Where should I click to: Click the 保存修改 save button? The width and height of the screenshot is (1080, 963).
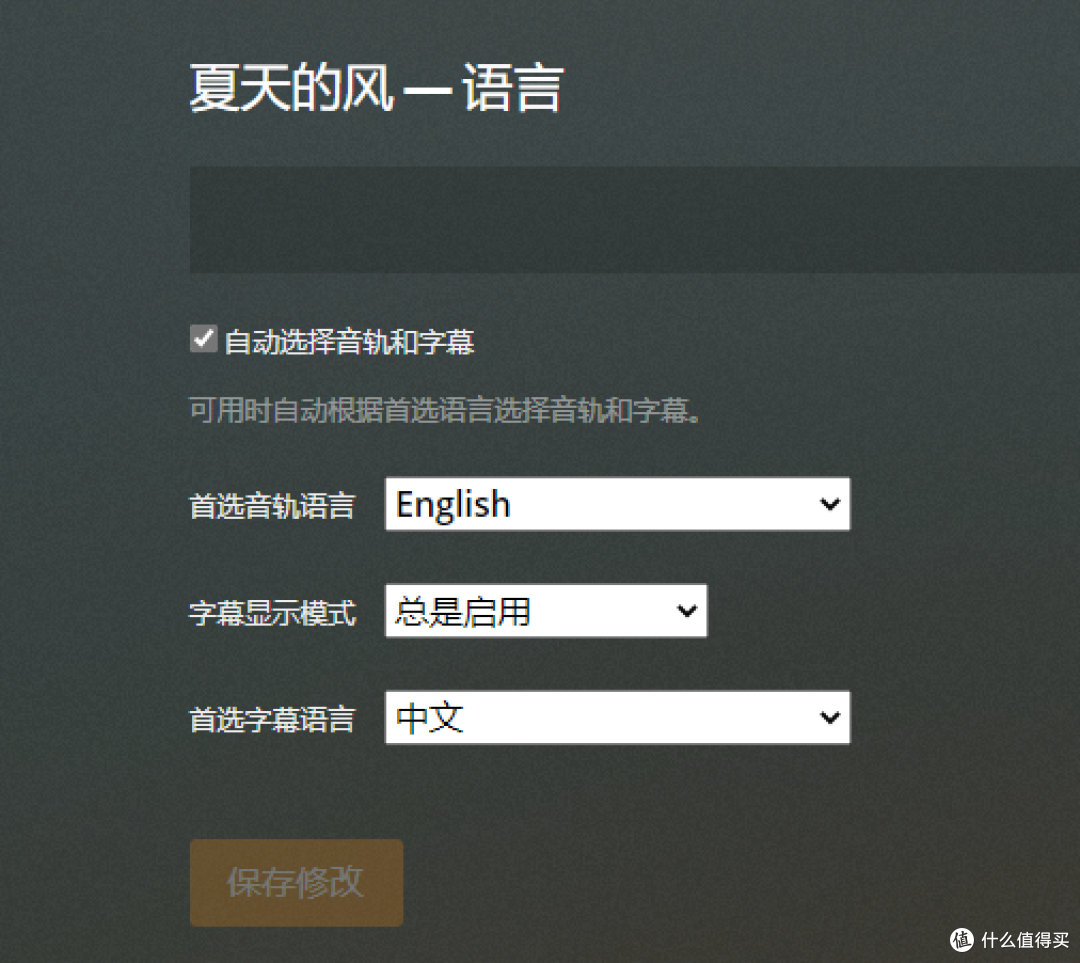click(296, 883)
